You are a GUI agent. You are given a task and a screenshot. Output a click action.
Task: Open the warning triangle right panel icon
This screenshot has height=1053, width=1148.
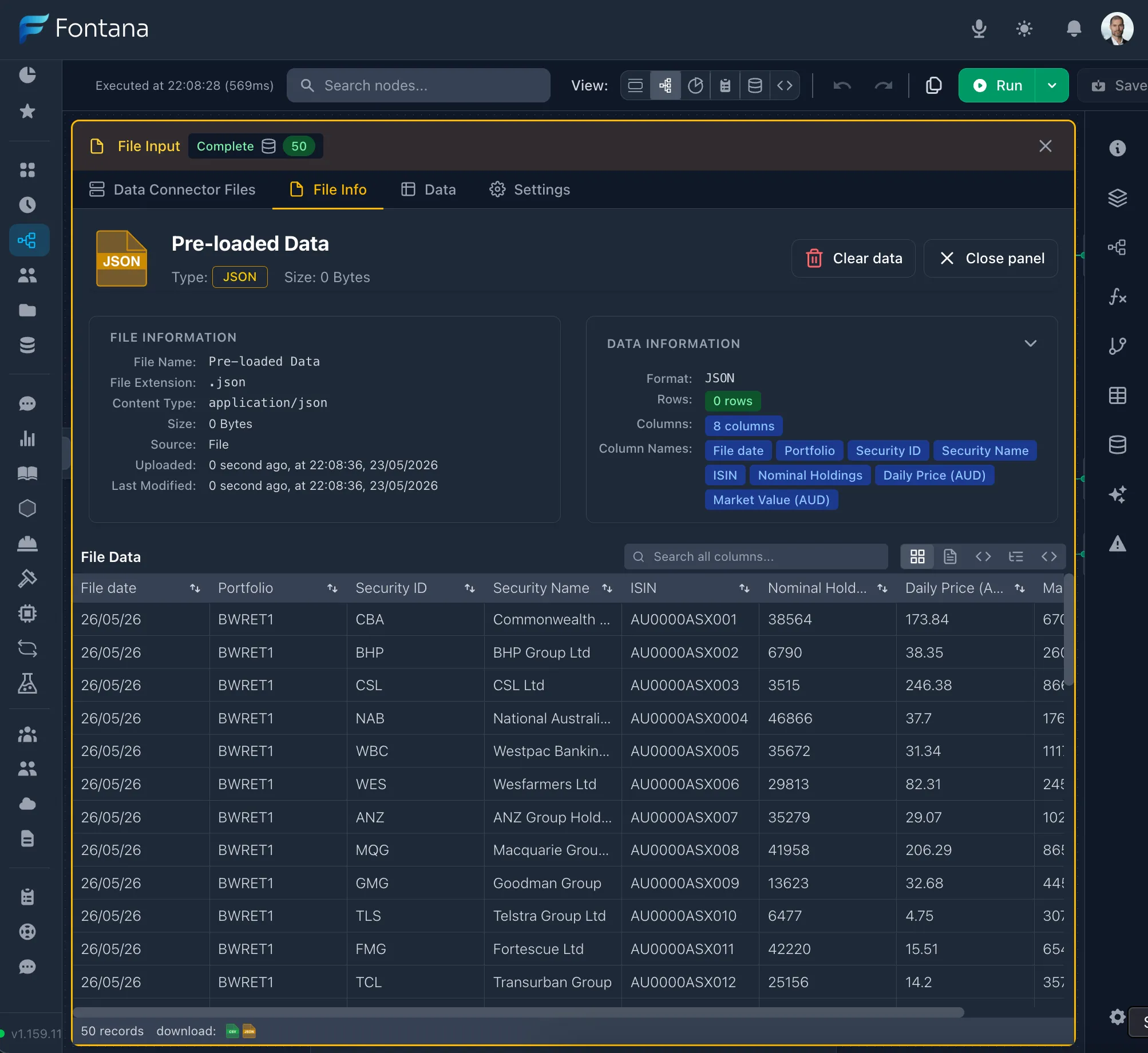1117,544
